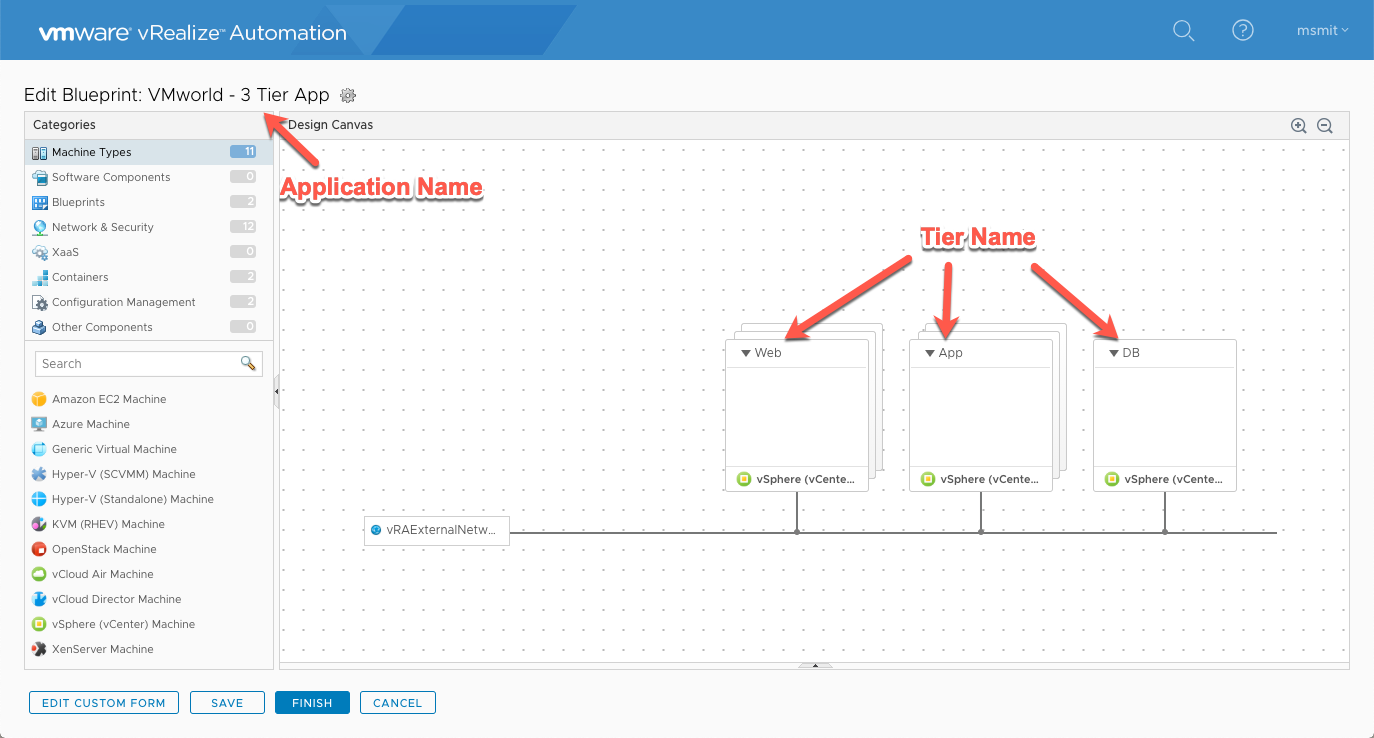Collapse the Web tier triangle
Image resolution: width=1374 pixels, height=738 pixels.
click(x=746, y=353)
